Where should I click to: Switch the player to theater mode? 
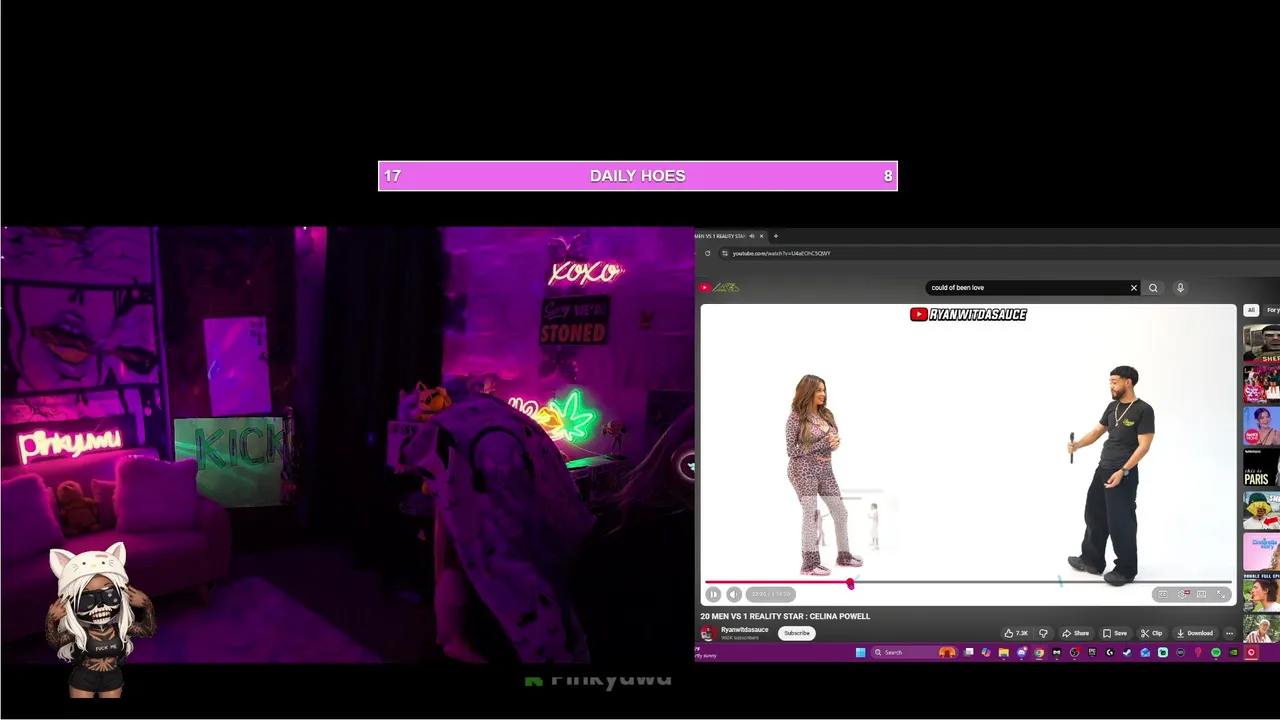tap(1201, 594)
